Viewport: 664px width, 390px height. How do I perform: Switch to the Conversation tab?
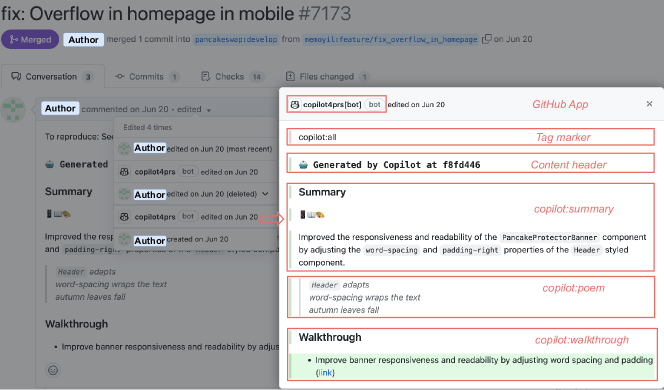[x=52, y=77]
